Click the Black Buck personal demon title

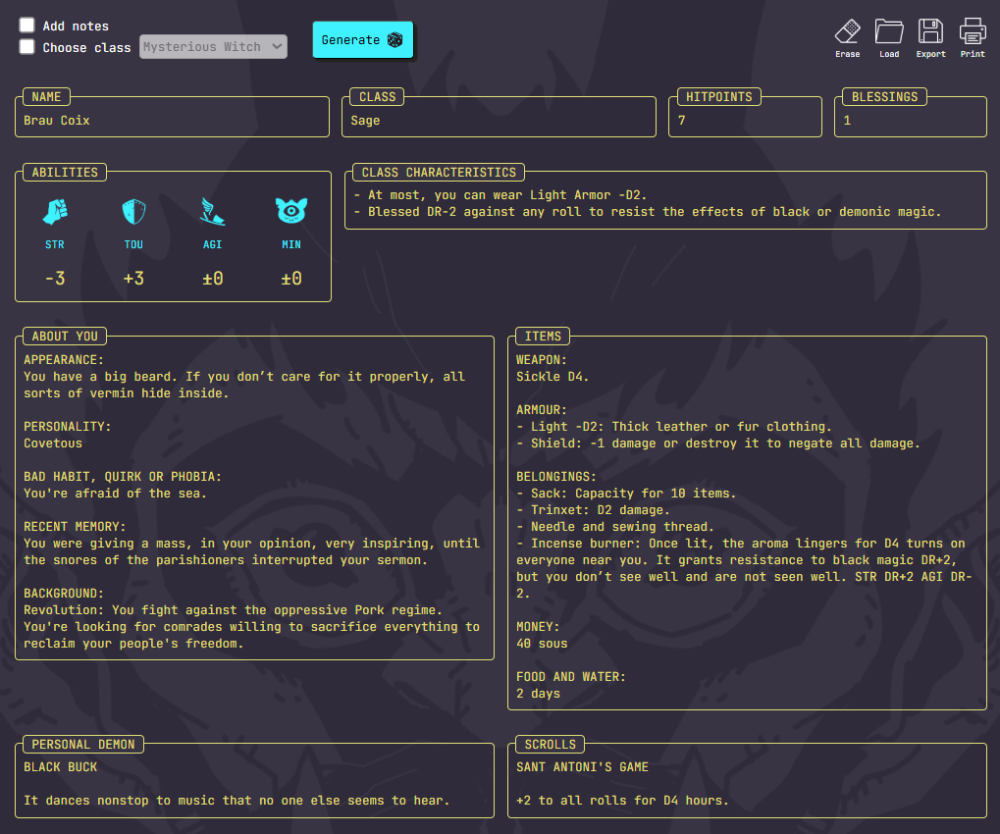click(61, 767)
